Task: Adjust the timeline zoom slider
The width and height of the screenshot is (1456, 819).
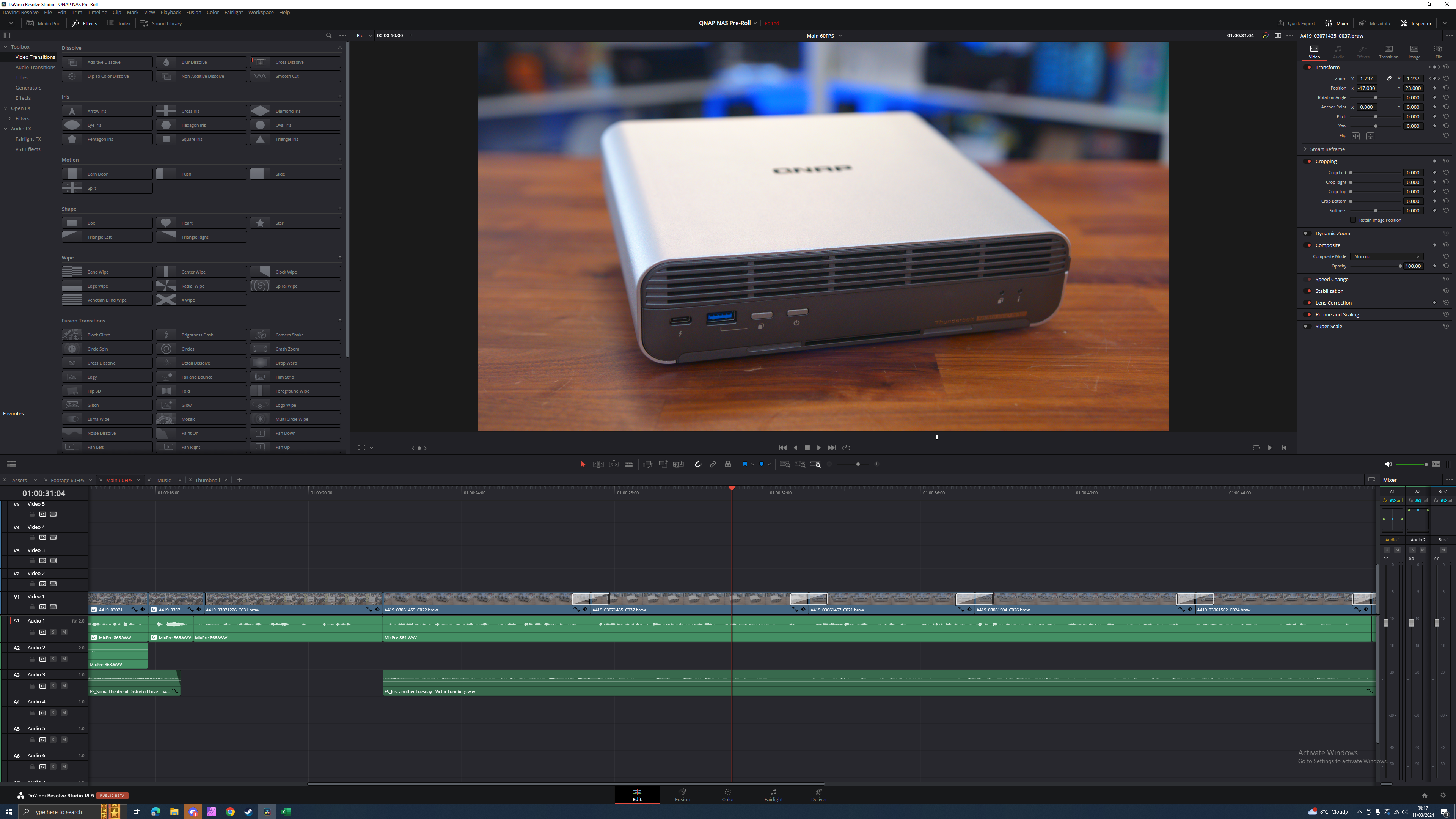Action: point(858,464)
